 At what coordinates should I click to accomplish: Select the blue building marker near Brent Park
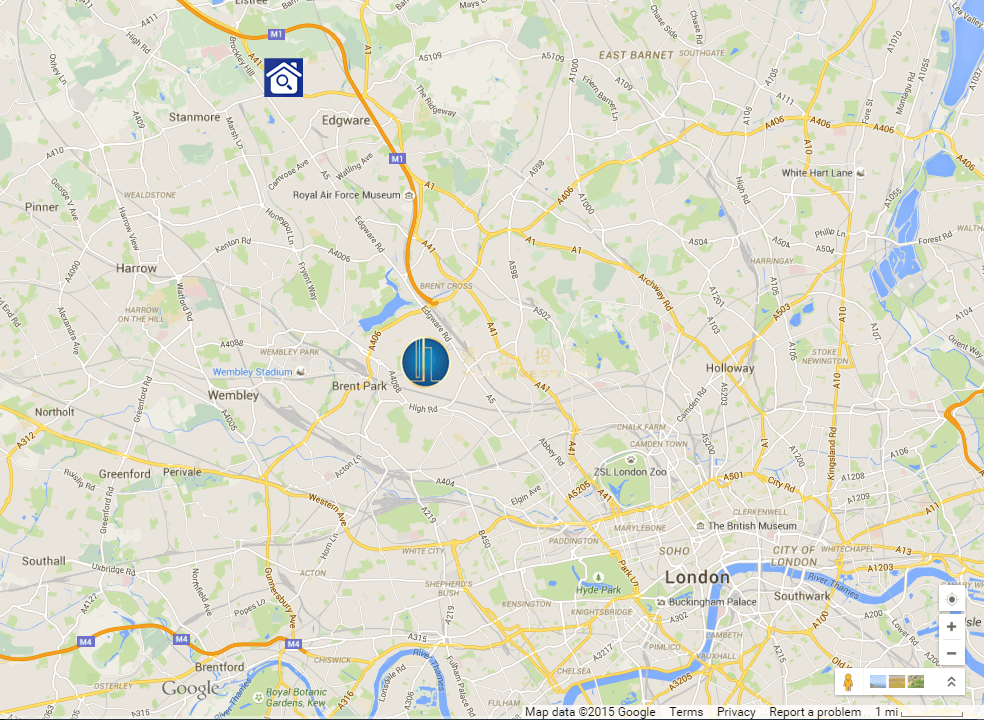point(425,362)
